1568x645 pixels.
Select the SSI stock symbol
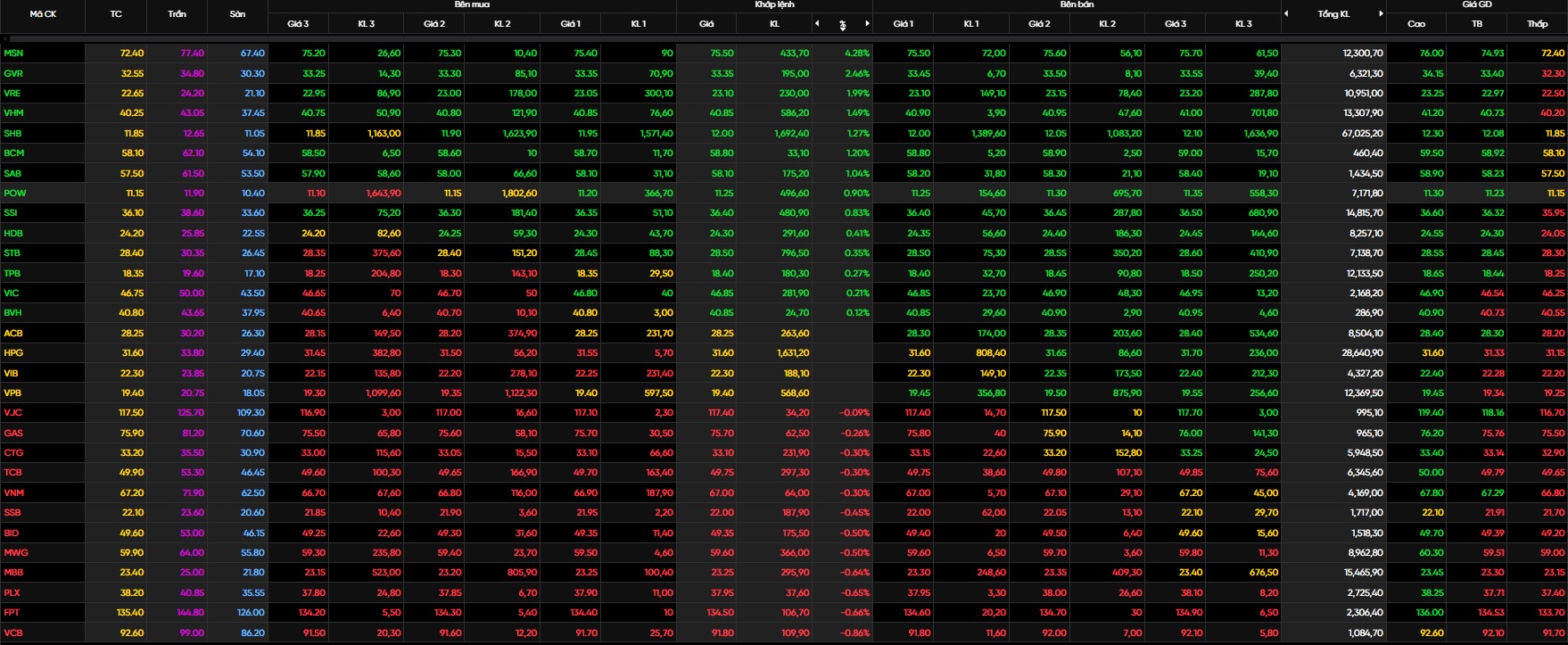11,213
